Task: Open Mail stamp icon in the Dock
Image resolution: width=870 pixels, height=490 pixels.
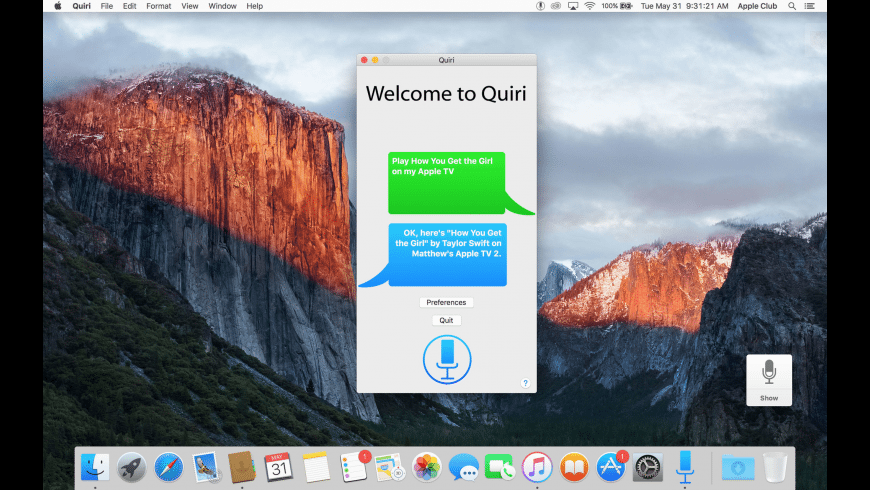Action: pos(206,467)
